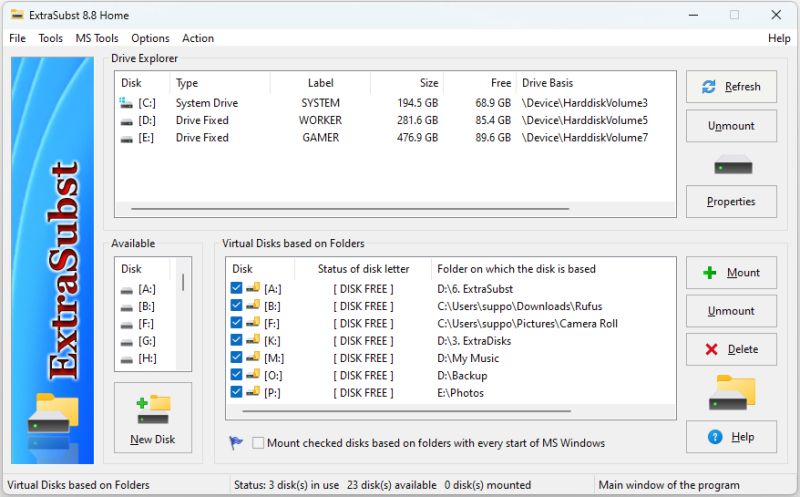Click the Refresh button with arrows icon
Viewport: 800px width, 497px height.
click(x=731, y=87)
